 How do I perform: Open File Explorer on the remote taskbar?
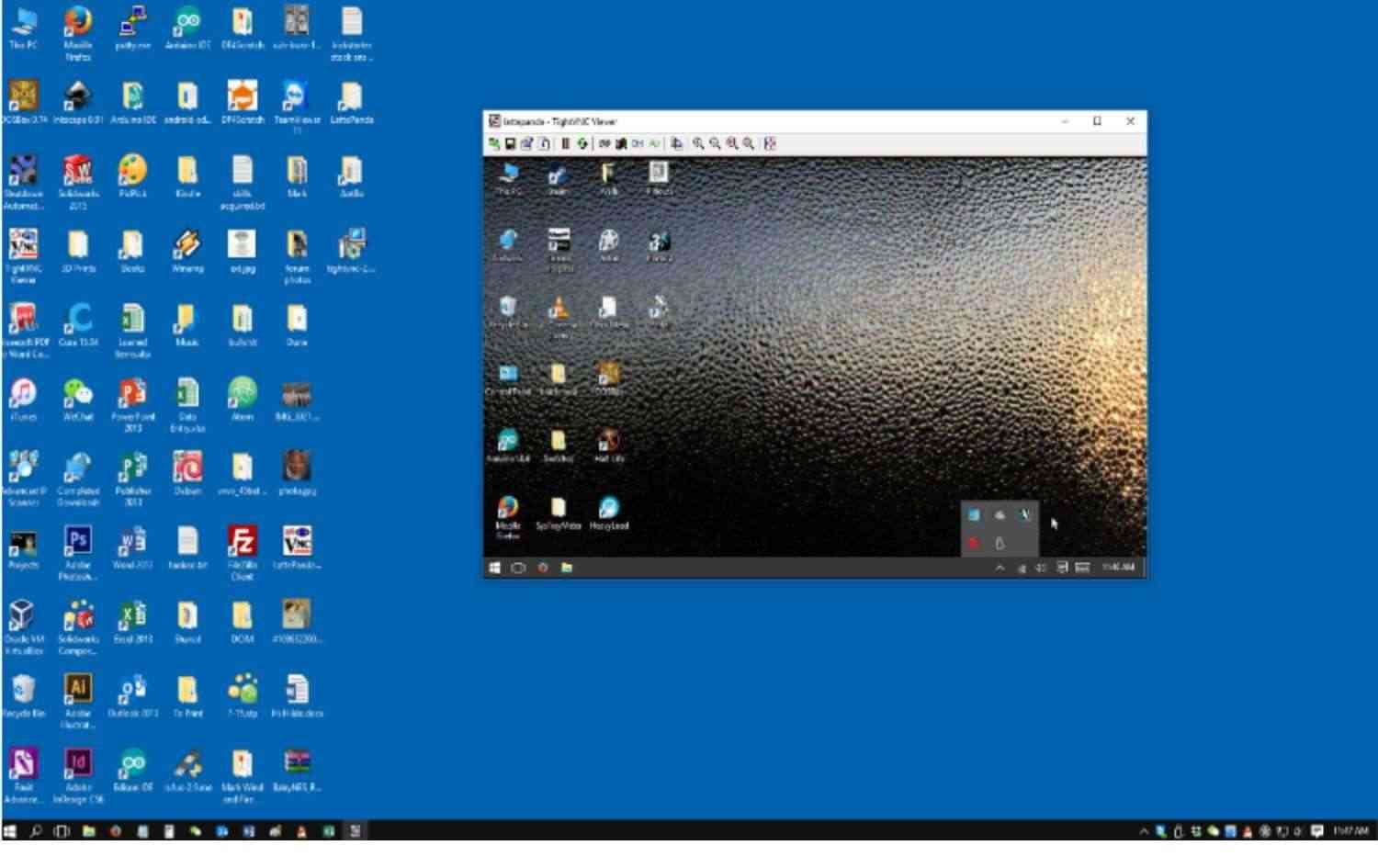(567, 569)
